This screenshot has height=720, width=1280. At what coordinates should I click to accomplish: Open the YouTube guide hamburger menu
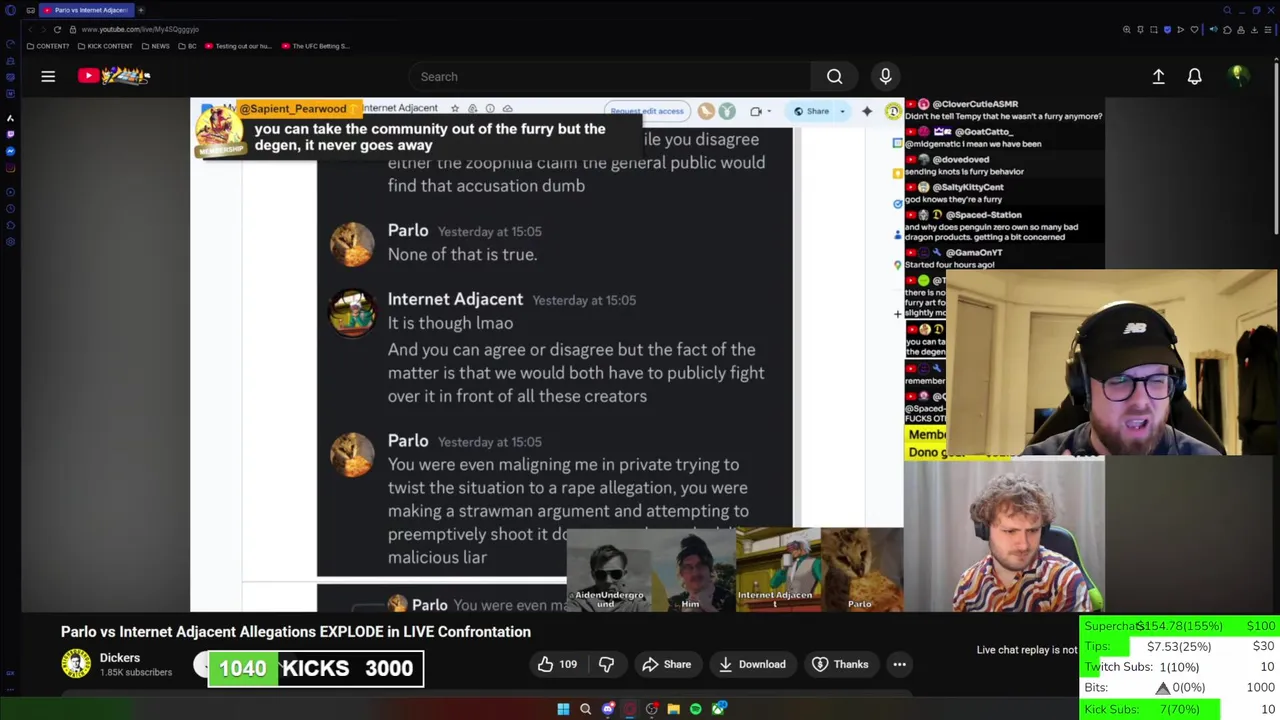click(x=48, y=76)
